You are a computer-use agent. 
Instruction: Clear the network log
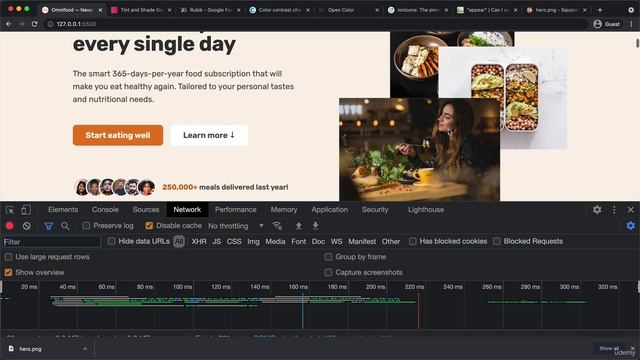click(27, 226)
